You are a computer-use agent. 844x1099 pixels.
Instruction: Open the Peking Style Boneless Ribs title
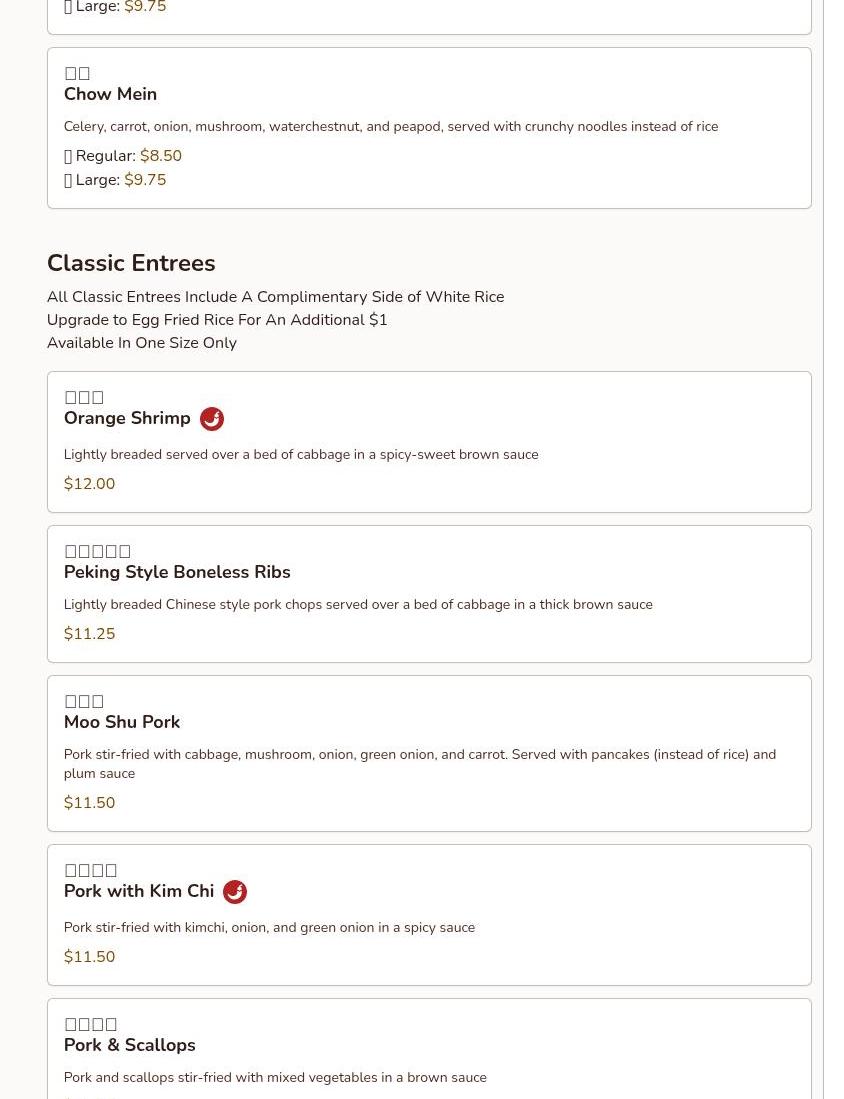click(177, 572)
